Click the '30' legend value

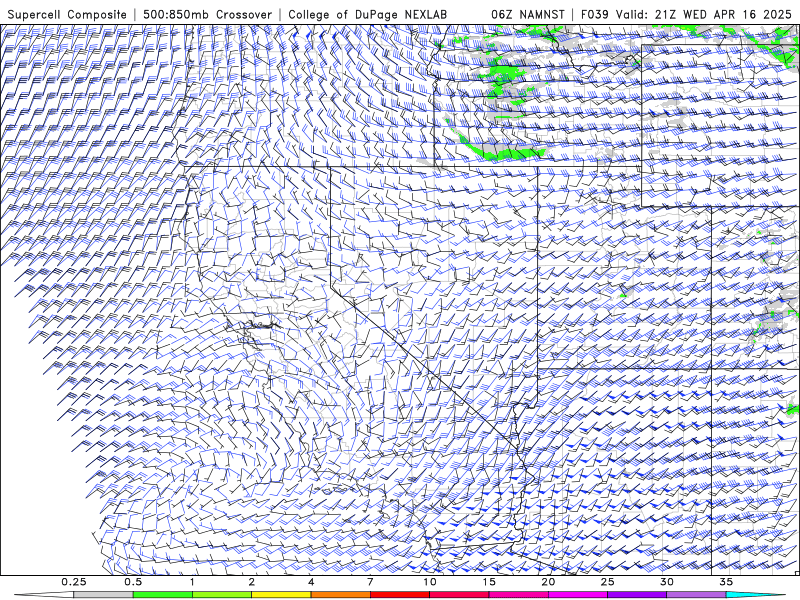666,582
